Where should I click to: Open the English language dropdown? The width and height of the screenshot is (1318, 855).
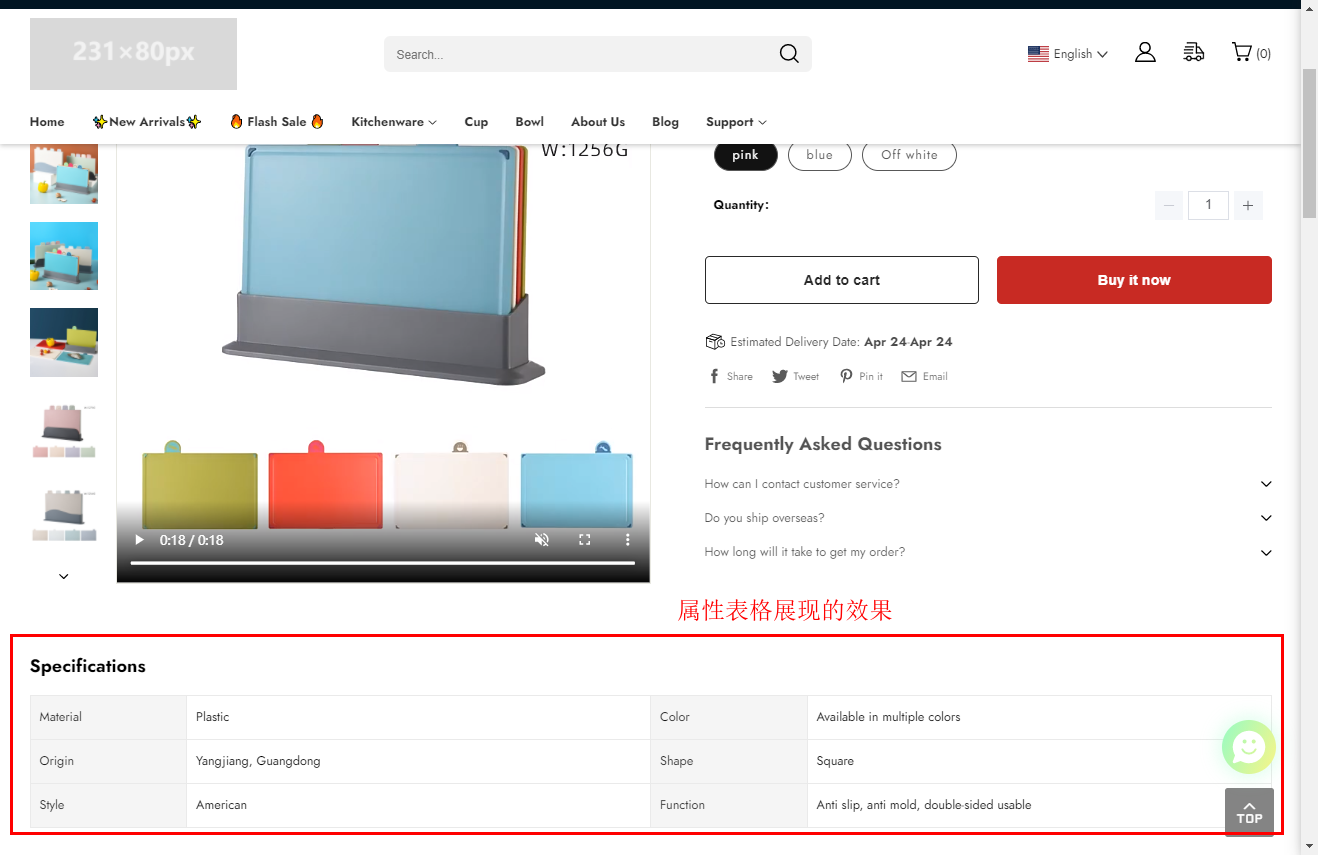[x=1080, y=54]
